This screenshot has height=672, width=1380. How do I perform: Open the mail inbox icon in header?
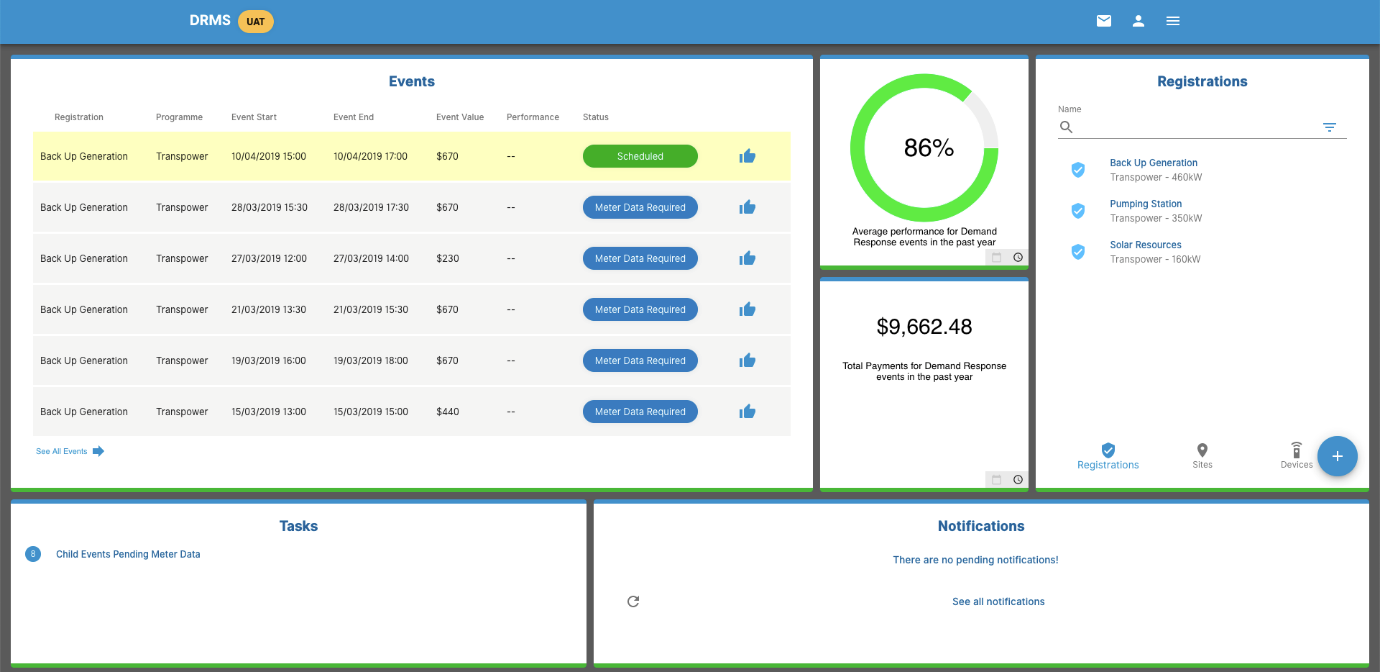point(1103,21)
